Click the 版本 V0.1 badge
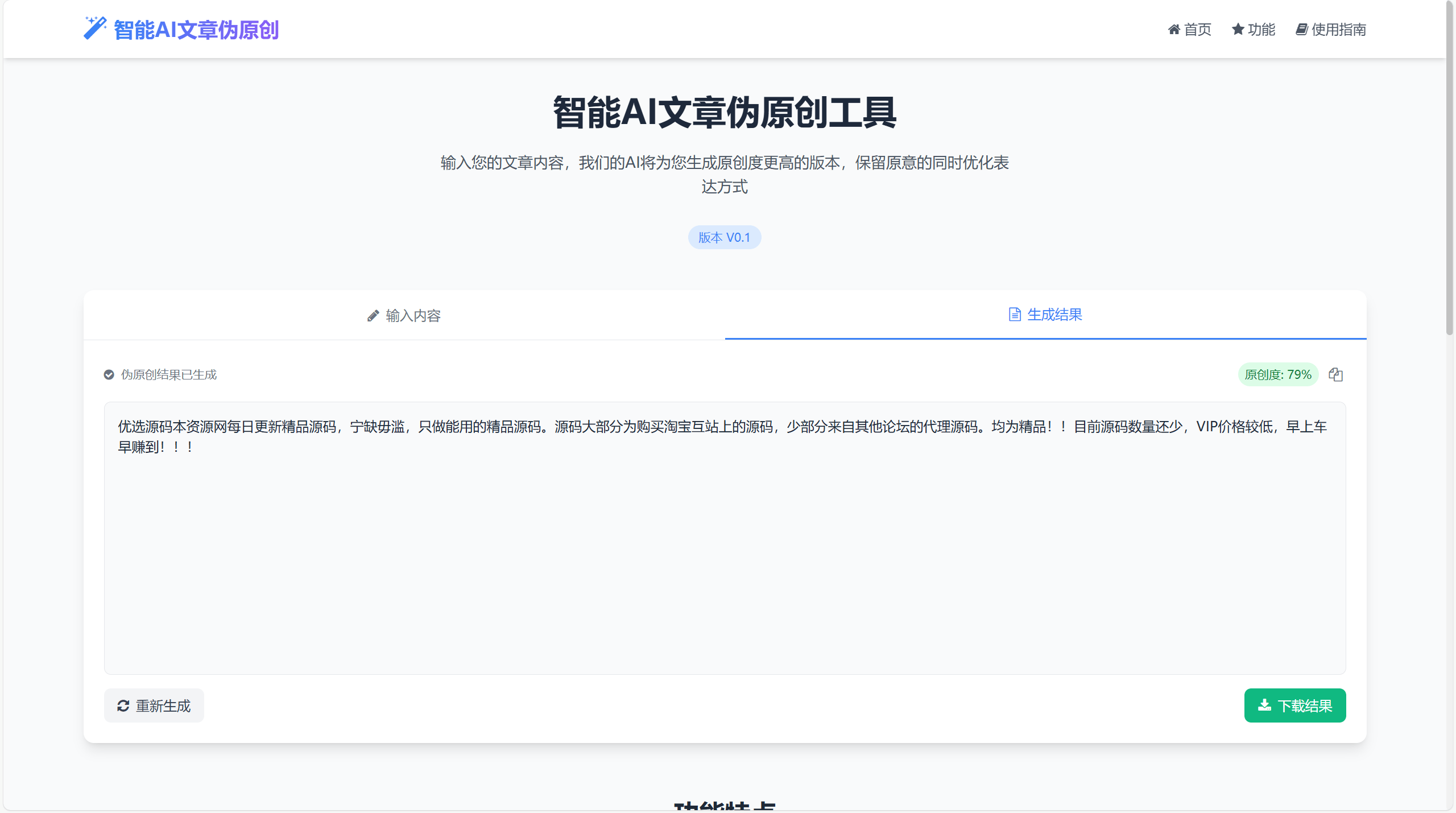 (x=725, y=237)
